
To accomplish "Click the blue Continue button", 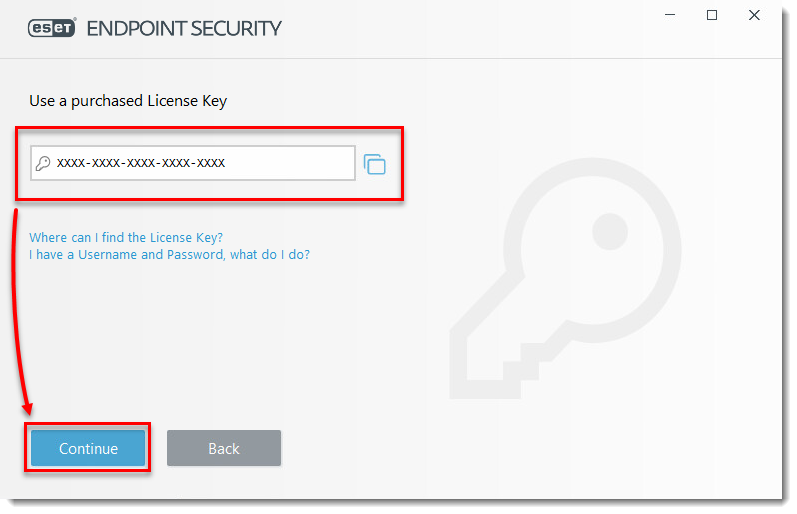I will point(88,448).
